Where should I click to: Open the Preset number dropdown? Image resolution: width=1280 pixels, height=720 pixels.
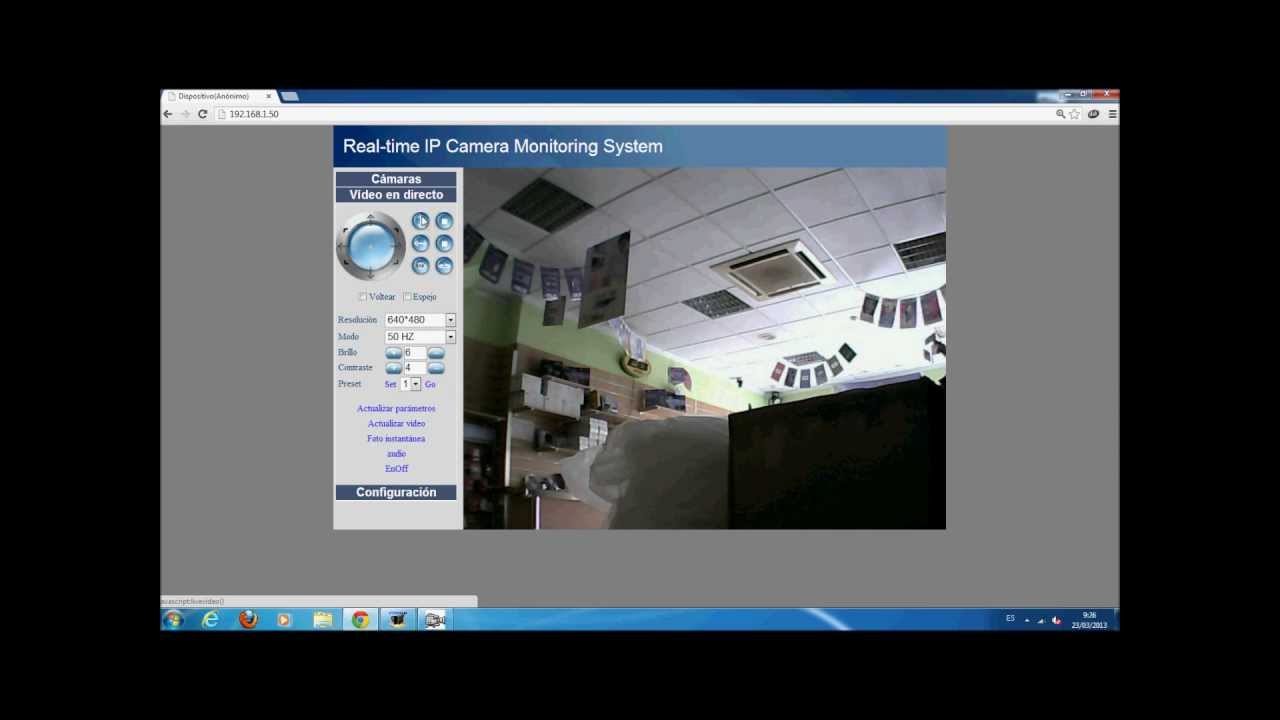[411, 384]
